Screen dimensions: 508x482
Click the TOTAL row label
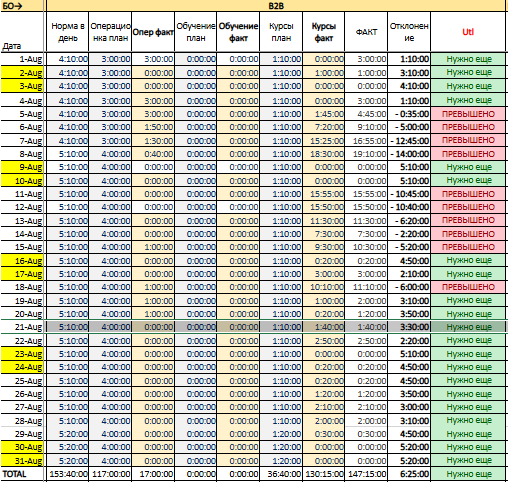click(x=22, y=474)
